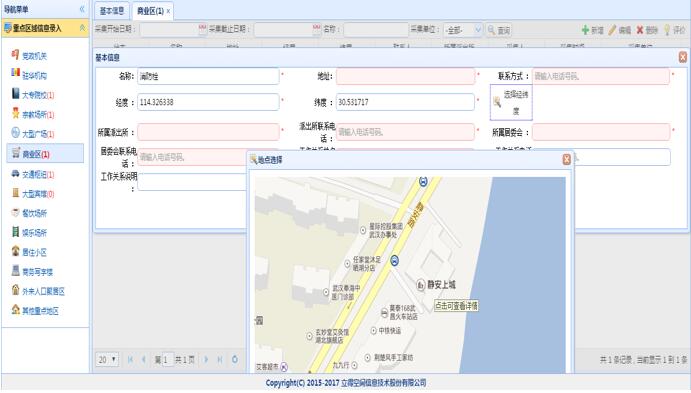Image resolution: width=691 pixels, height=393 pixels.
Task: Click the 联系方式 phone field
Action: 601,76
